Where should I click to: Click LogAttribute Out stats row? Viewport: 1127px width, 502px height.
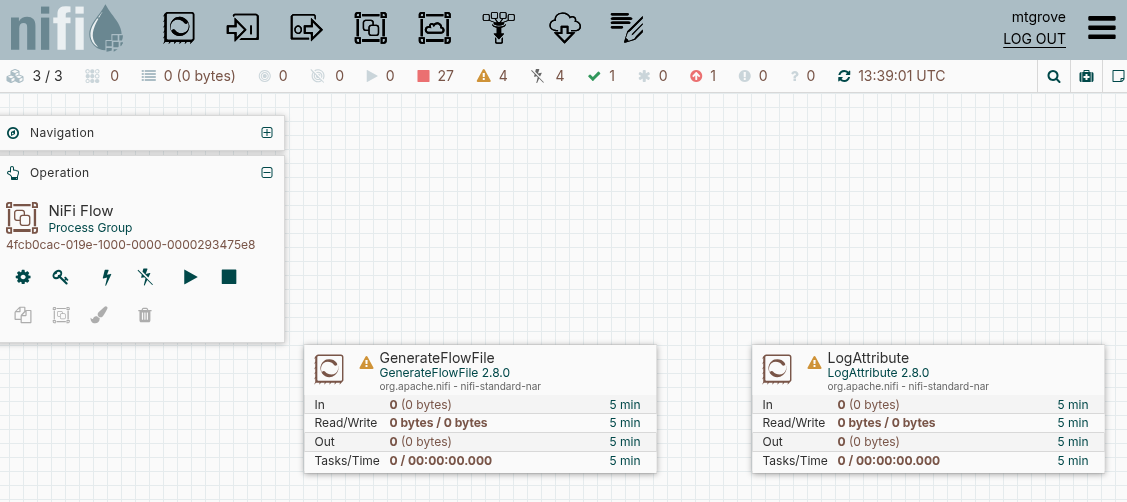[x=928, y=442]
